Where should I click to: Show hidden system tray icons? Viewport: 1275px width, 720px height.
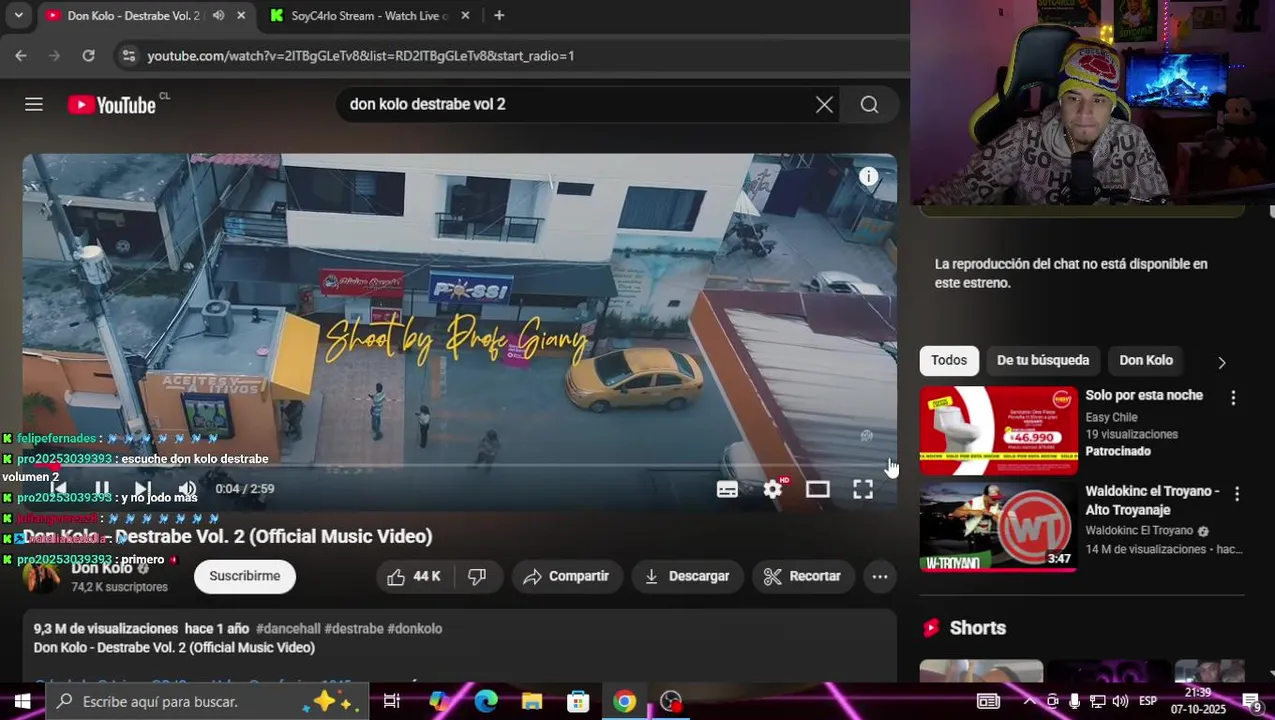[1029, 701]
